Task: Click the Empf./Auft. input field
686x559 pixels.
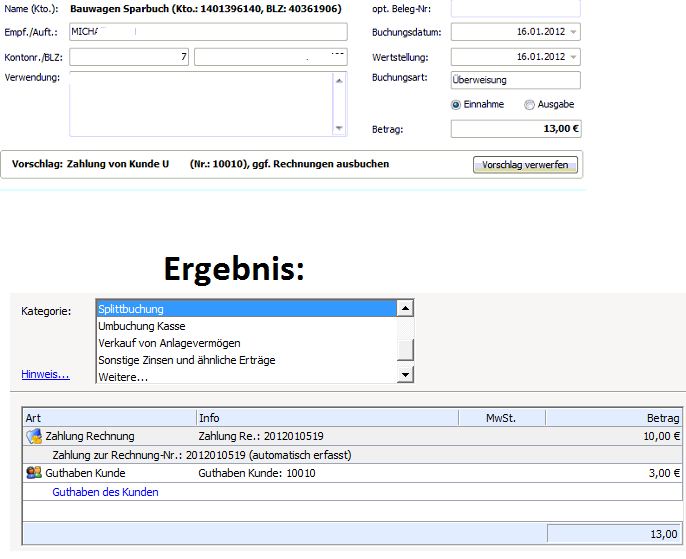Action: [208, 32]
